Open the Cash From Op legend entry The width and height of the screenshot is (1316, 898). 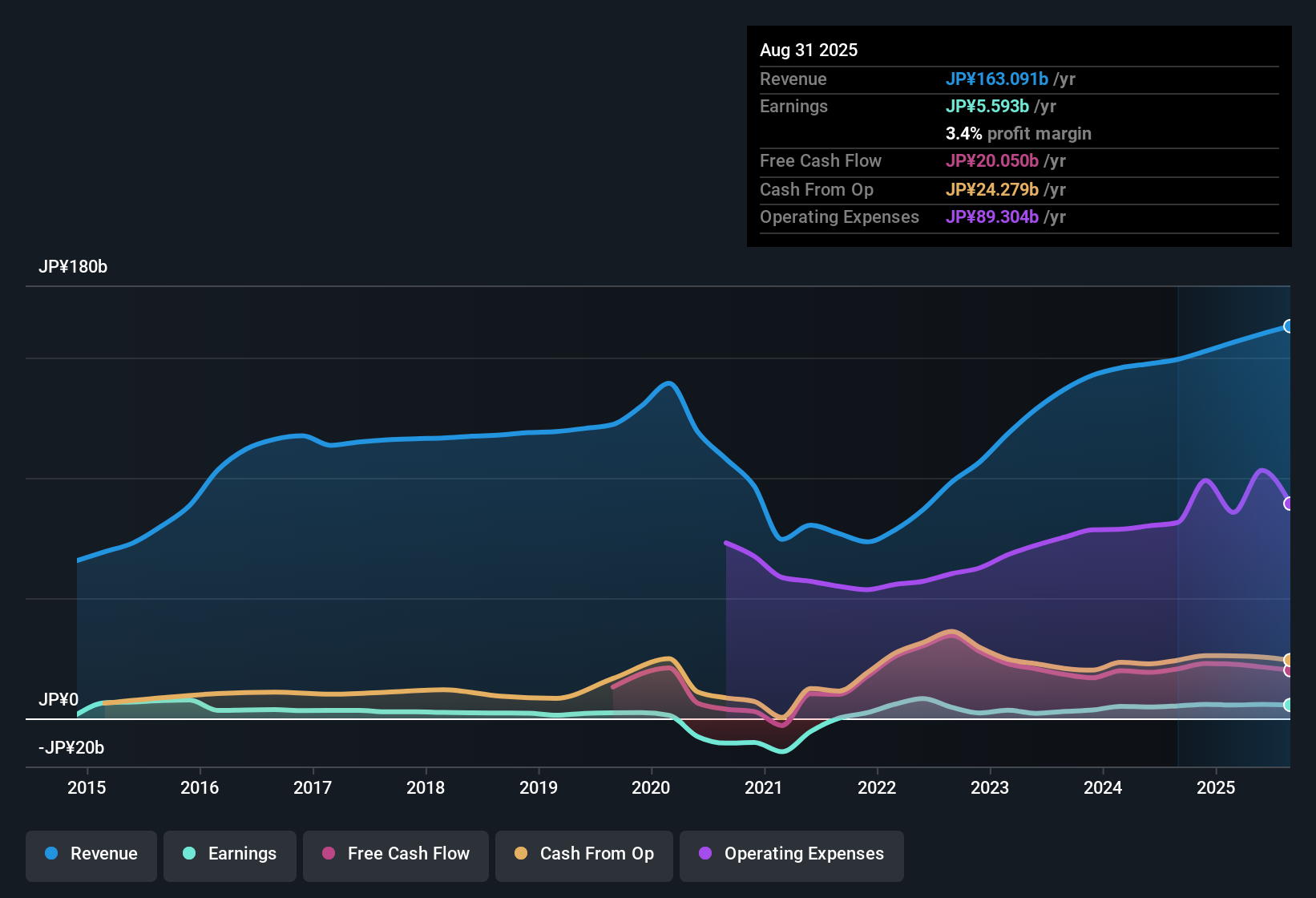[x=583, y=854]
